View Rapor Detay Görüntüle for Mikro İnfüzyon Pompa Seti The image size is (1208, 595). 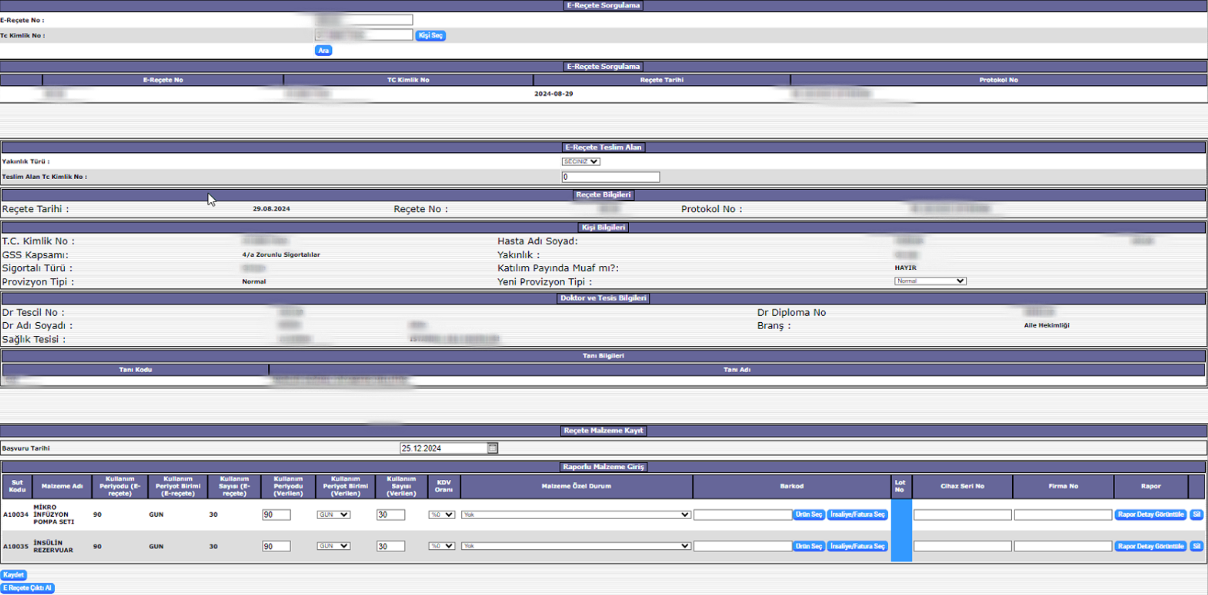(x=1150, y=515)
